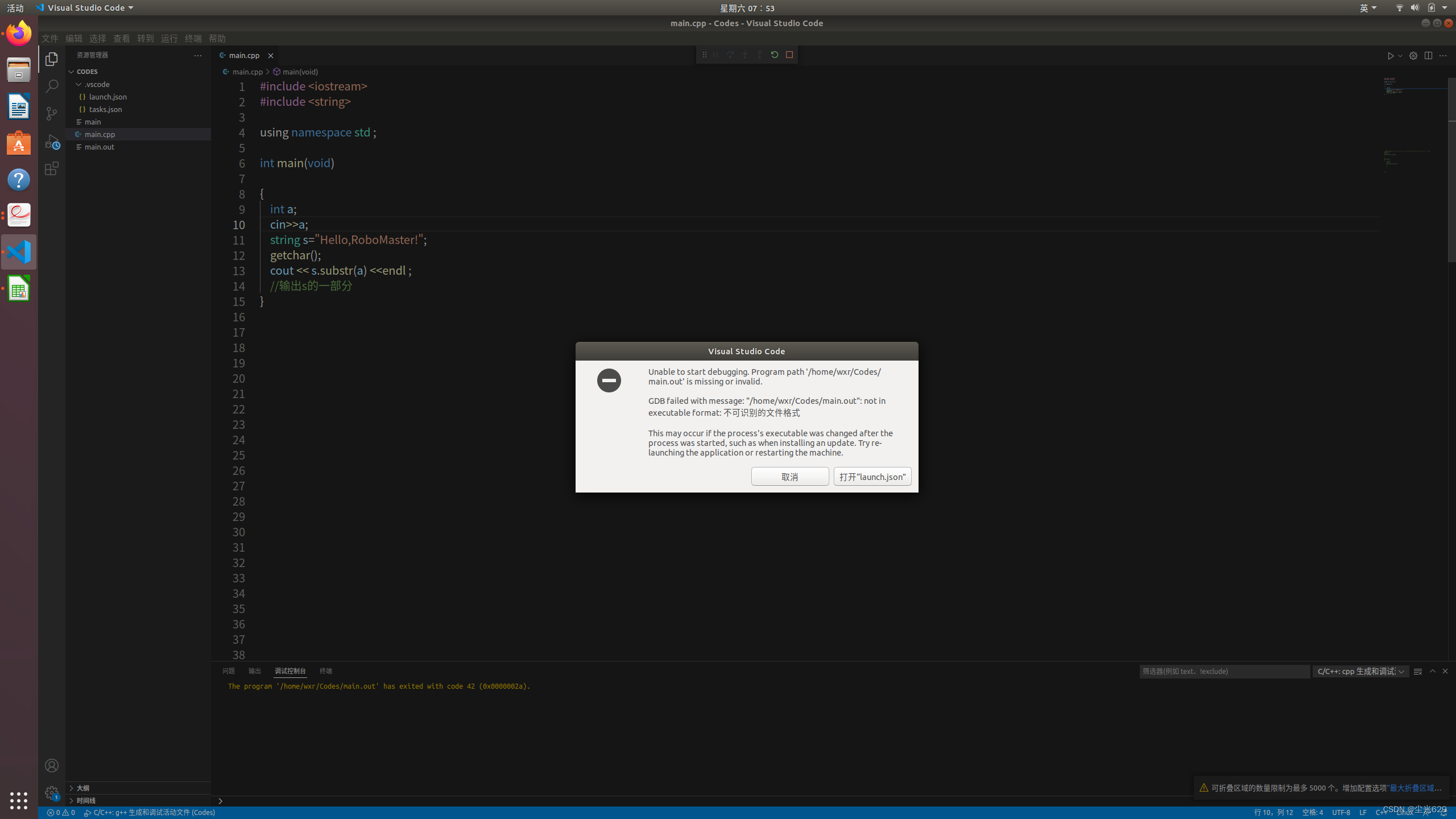Click 取消 in the error dialog
Screen dimensions: 1456x819
pyautogui.click(x=790, y=477)
